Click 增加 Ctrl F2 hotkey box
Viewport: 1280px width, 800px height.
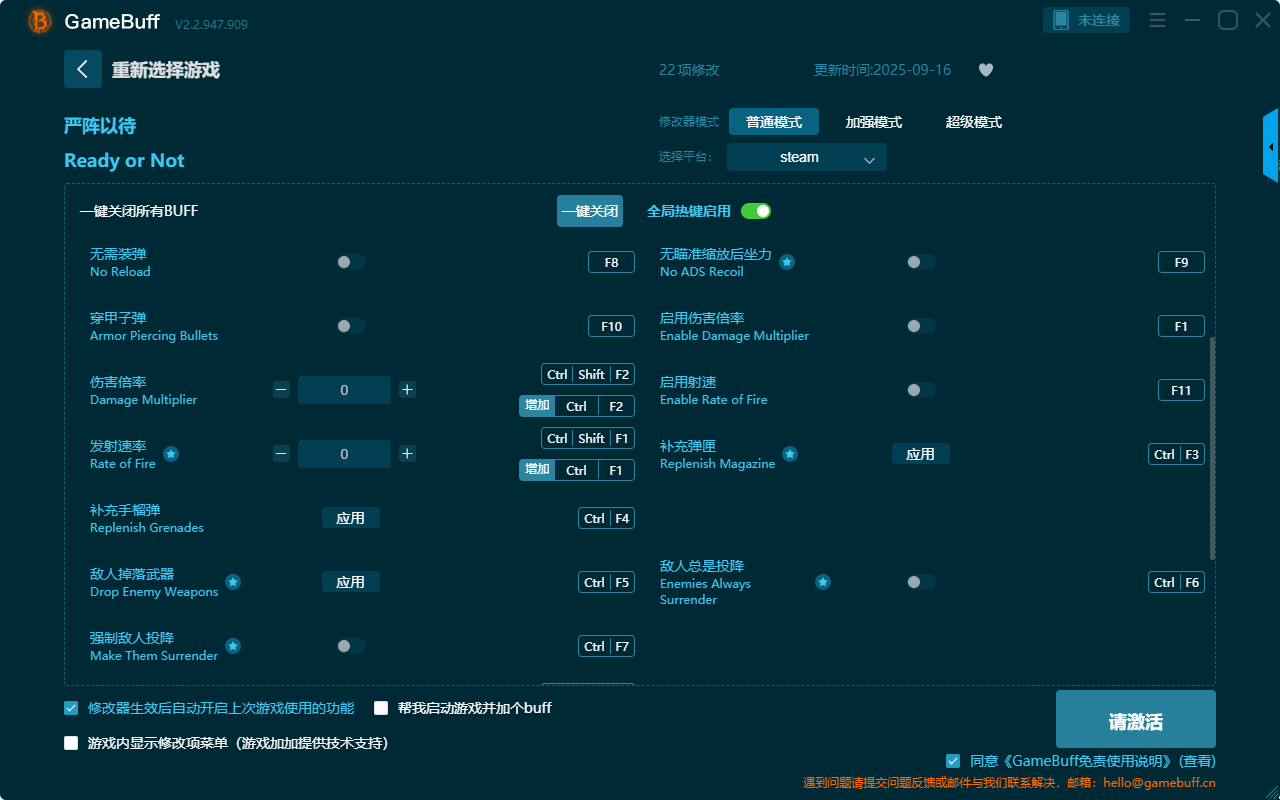point(577,406)
